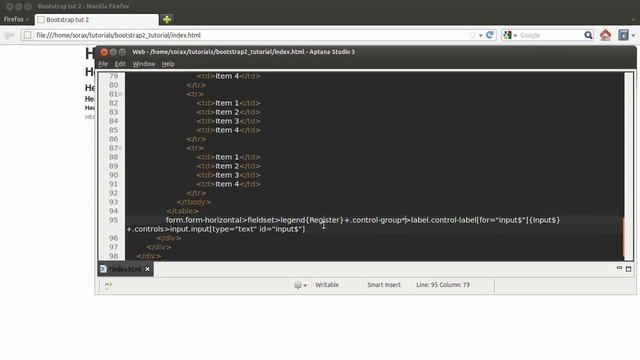This screenshot has height=360, width=640.
Task: Click the Writable status bar entry
Action: pyautogui.click(x=327, y=285)
